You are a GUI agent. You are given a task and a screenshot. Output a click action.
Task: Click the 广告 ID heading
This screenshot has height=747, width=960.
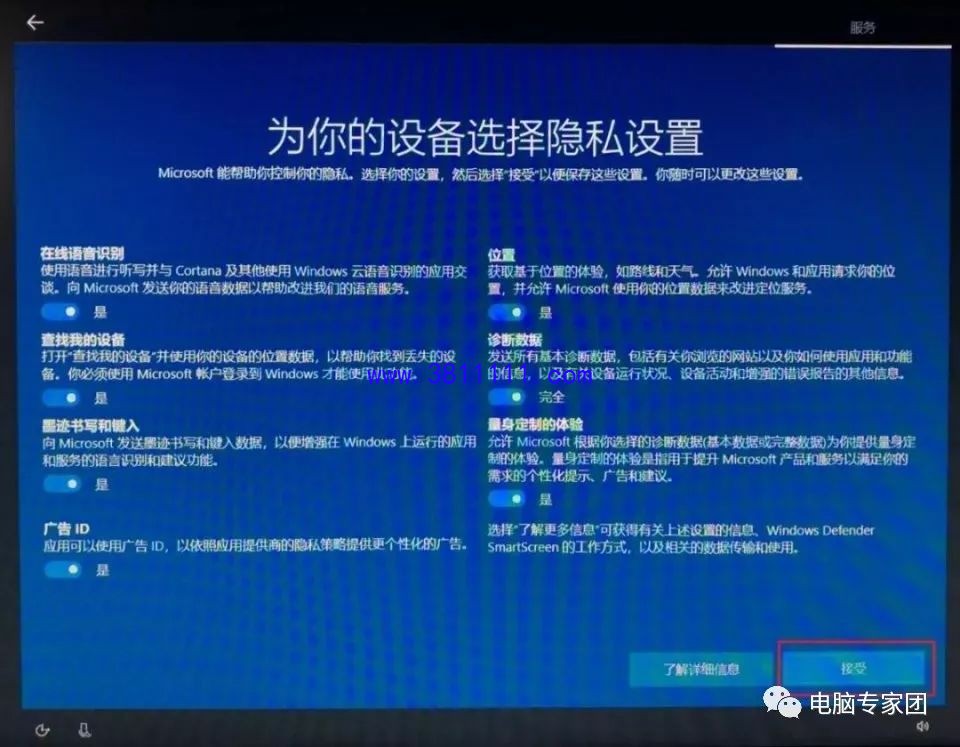(67, 528)
